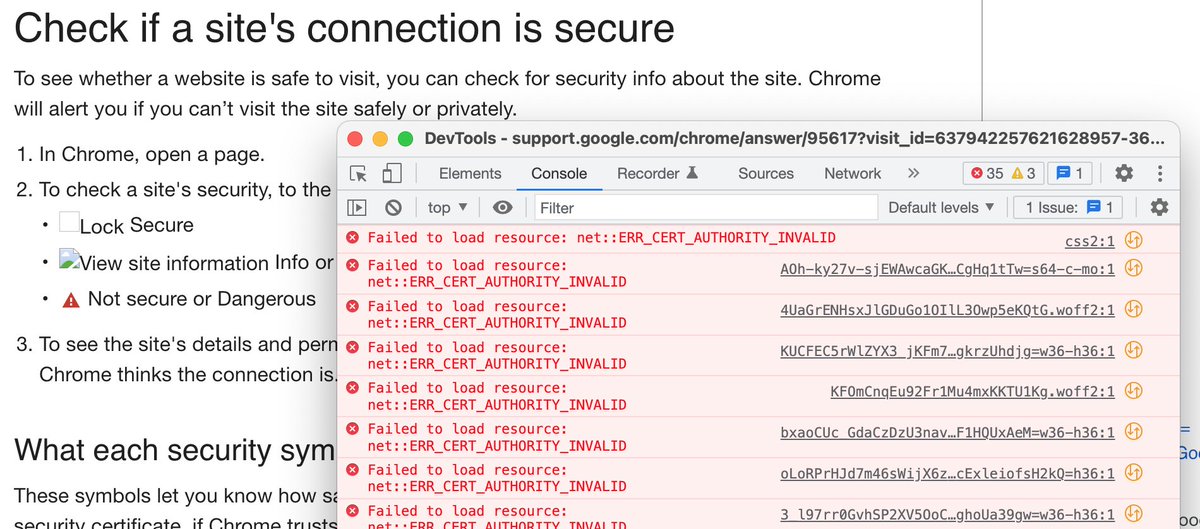The width and height of the screenshot is (1200, 529).
Task: Click the orange icon beside KUCFEC5rWlZYX3 link
Action: tap(1133, 350)
